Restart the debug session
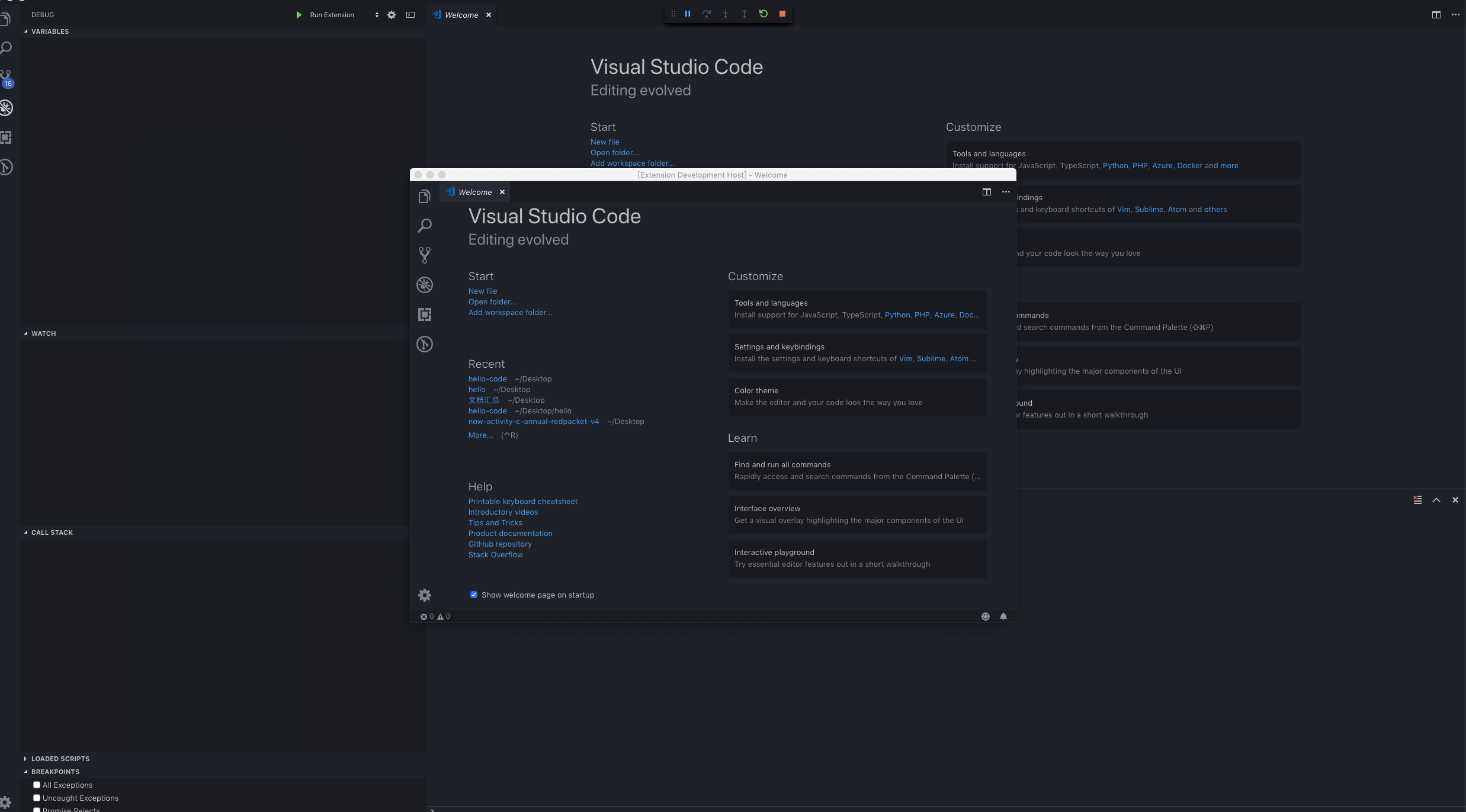The height and width of the screenshot is (812, 1466). (764, 14)
